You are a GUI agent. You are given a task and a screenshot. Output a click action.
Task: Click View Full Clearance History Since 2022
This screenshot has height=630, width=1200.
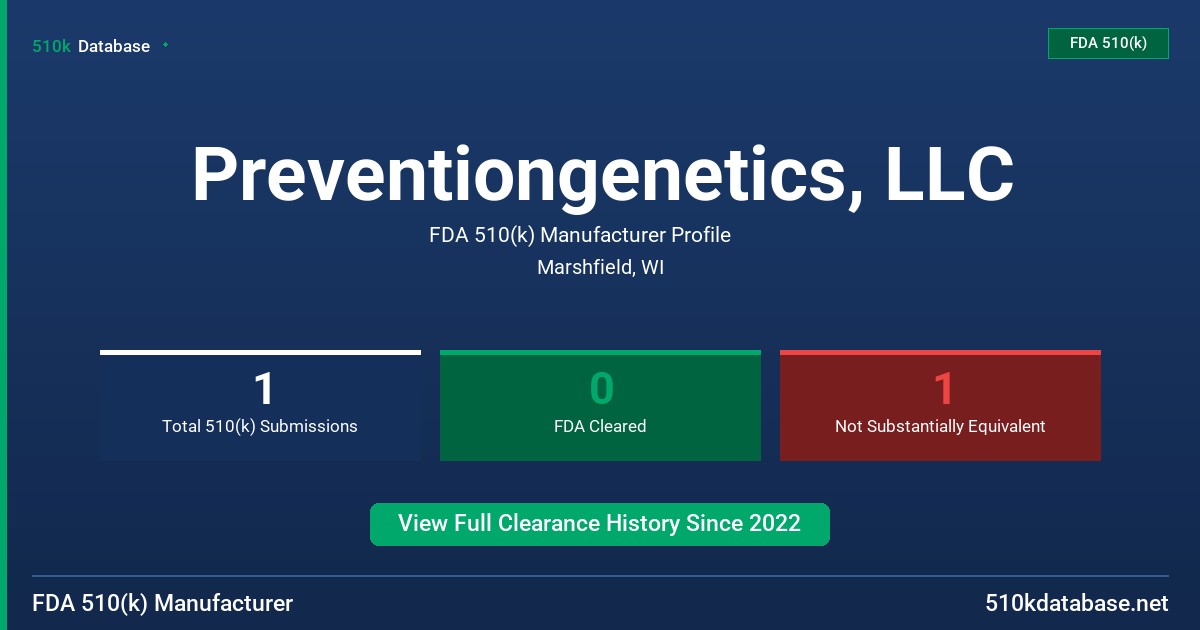pos(600,524)
